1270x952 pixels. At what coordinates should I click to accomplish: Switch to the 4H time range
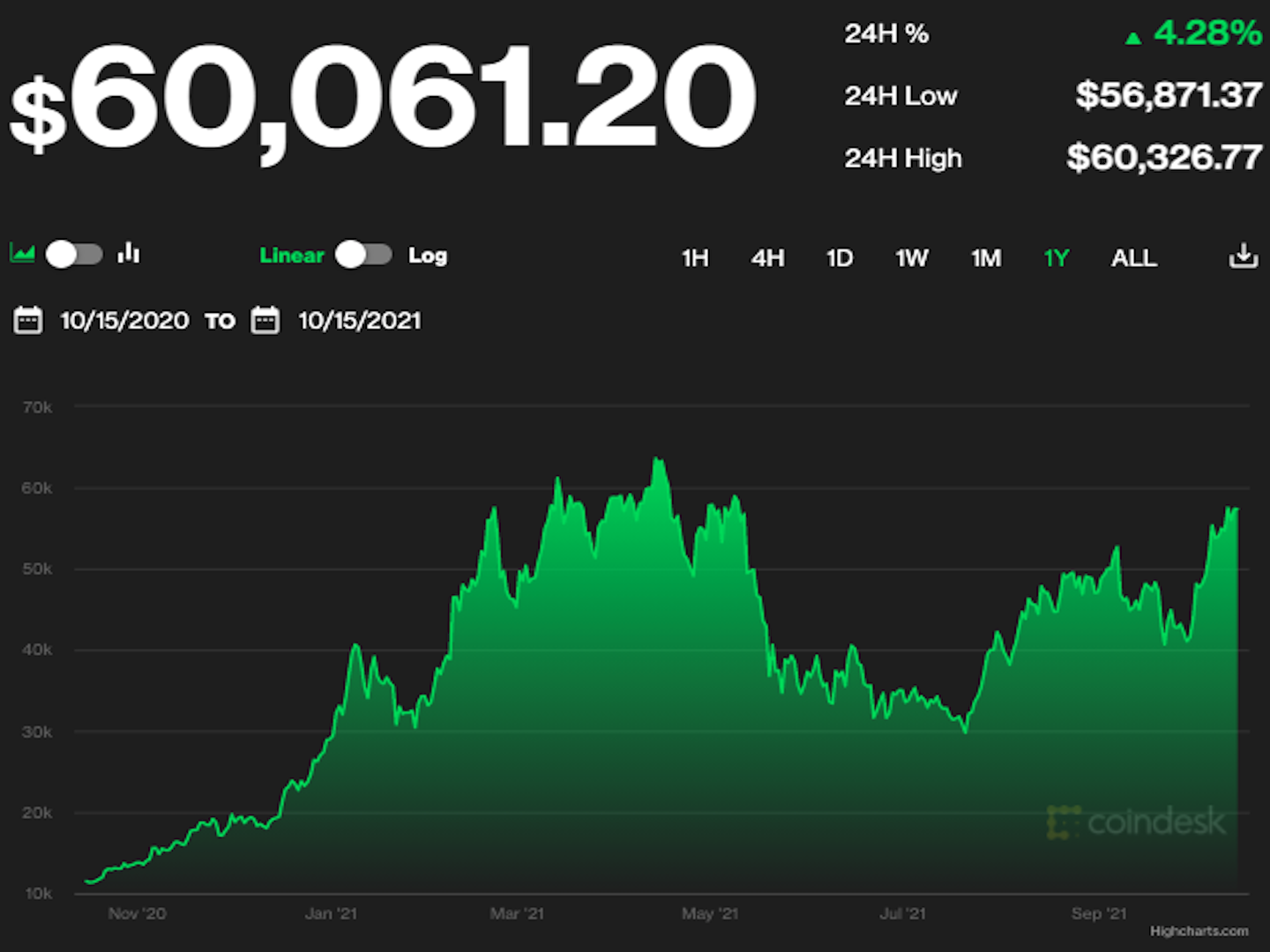click(767, 258)
